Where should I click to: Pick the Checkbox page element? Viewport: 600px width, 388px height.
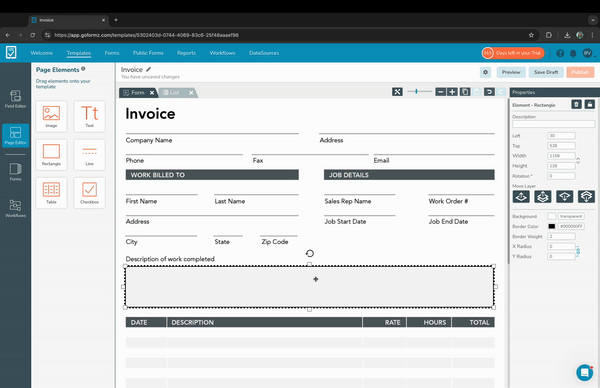click(90, 193)
